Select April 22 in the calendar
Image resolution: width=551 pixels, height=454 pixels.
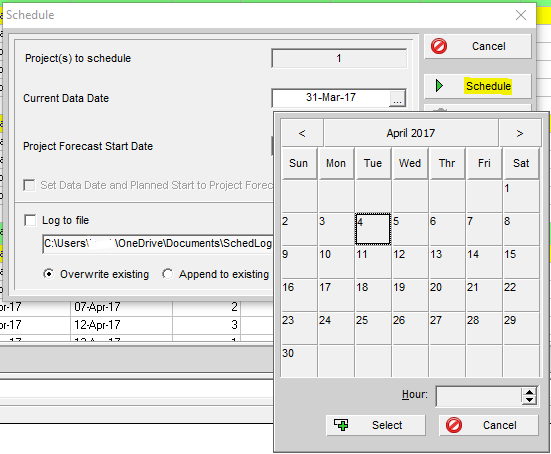click(521, 295)
